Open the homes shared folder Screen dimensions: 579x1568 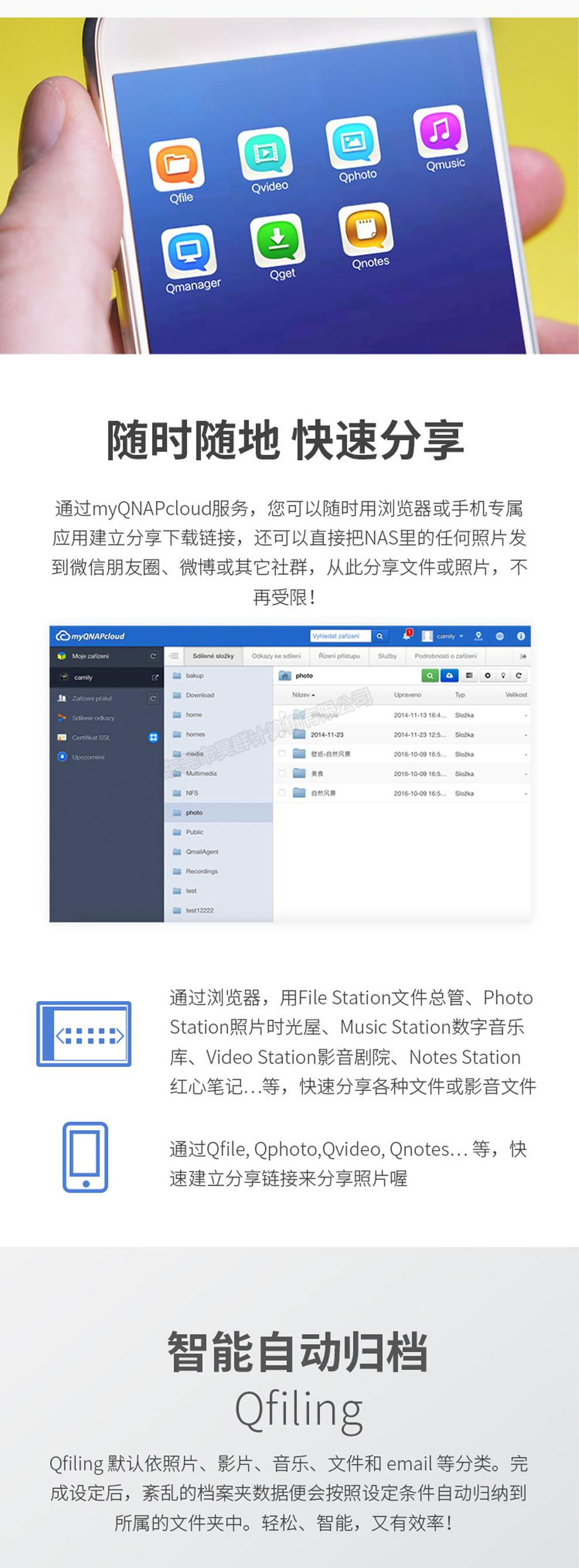[x=219, y=734]
